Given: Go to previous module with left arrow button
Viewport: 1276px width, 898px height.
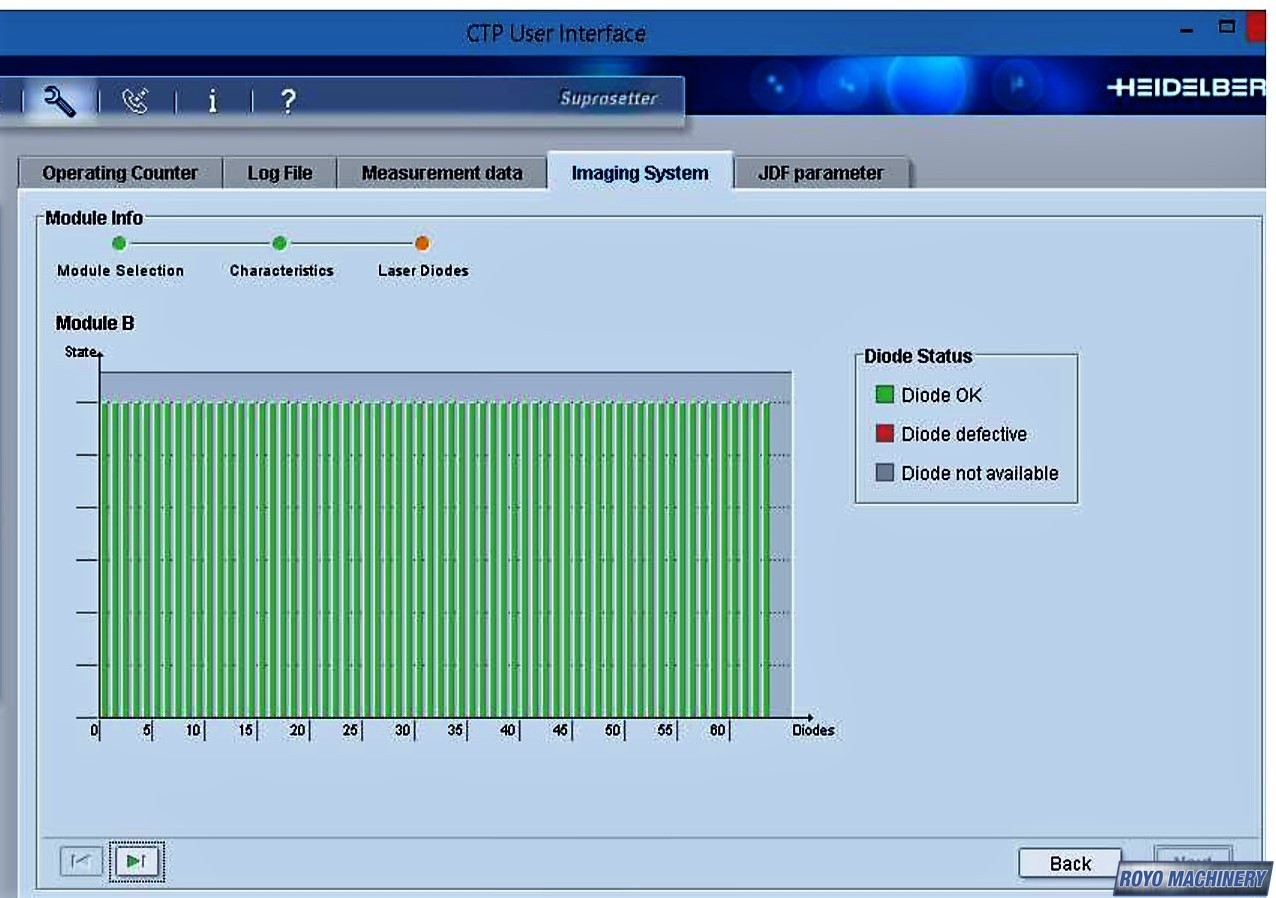Looking at the screenshot, I should pos(81,861).
